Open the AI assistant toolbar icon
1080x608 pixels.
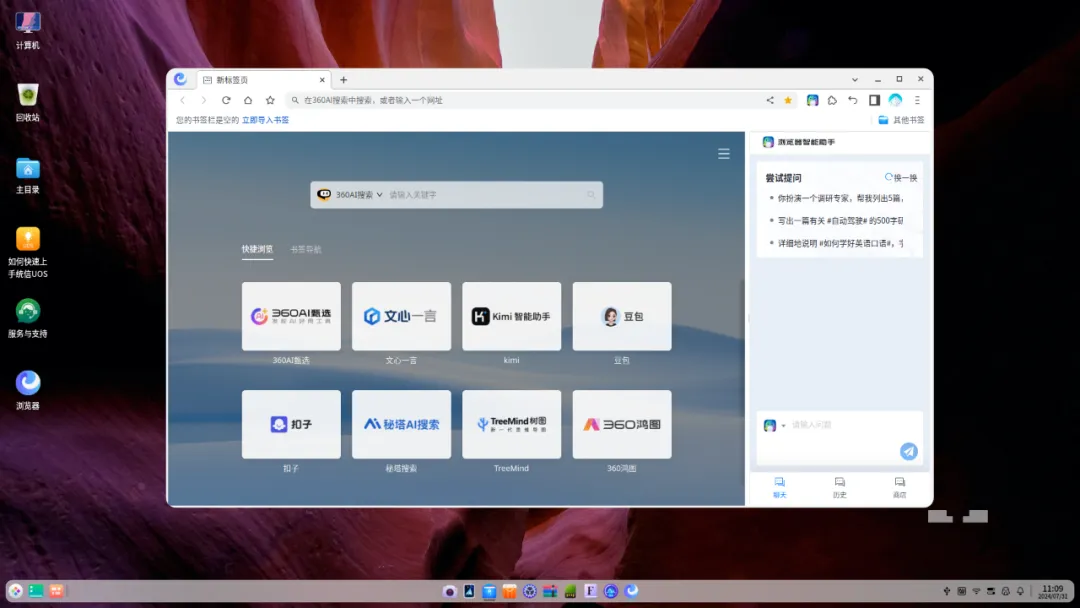tap(813, 100)
